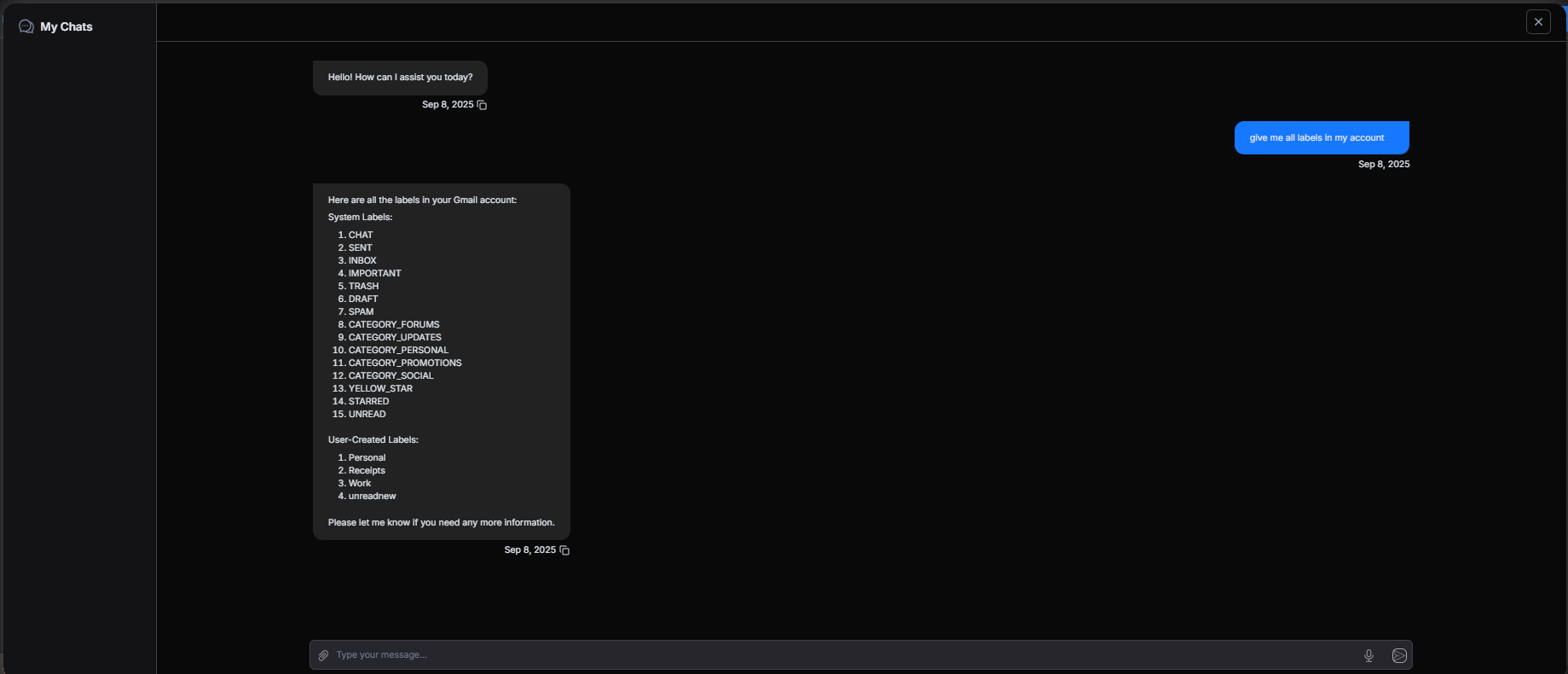The height and width of the screenshot is (674, 1568).
Task: Click the date beneath the greeting message
Action: 447,105
